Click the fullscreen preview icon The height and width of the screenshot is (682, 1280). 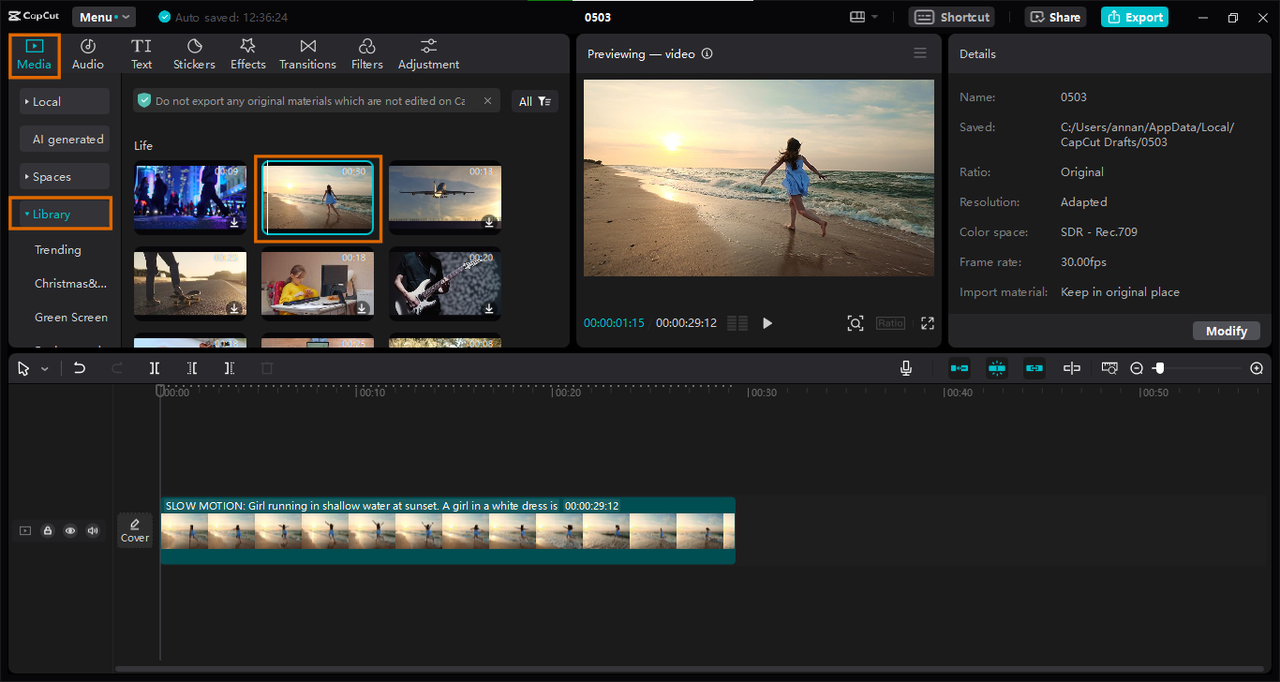927,323
